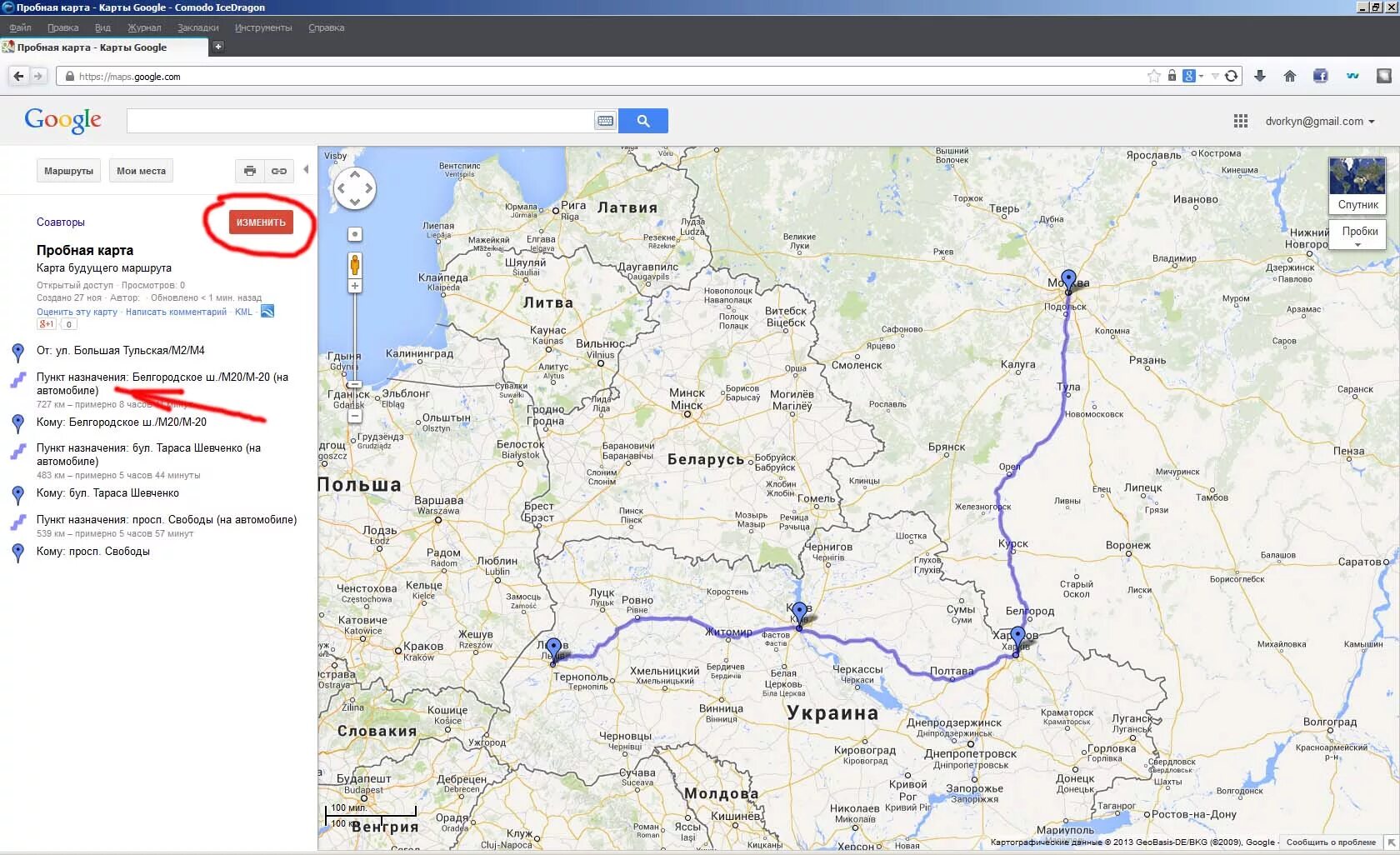Bookmark page with star icon
The image size is (1400, 855).
coord(1153,76)
